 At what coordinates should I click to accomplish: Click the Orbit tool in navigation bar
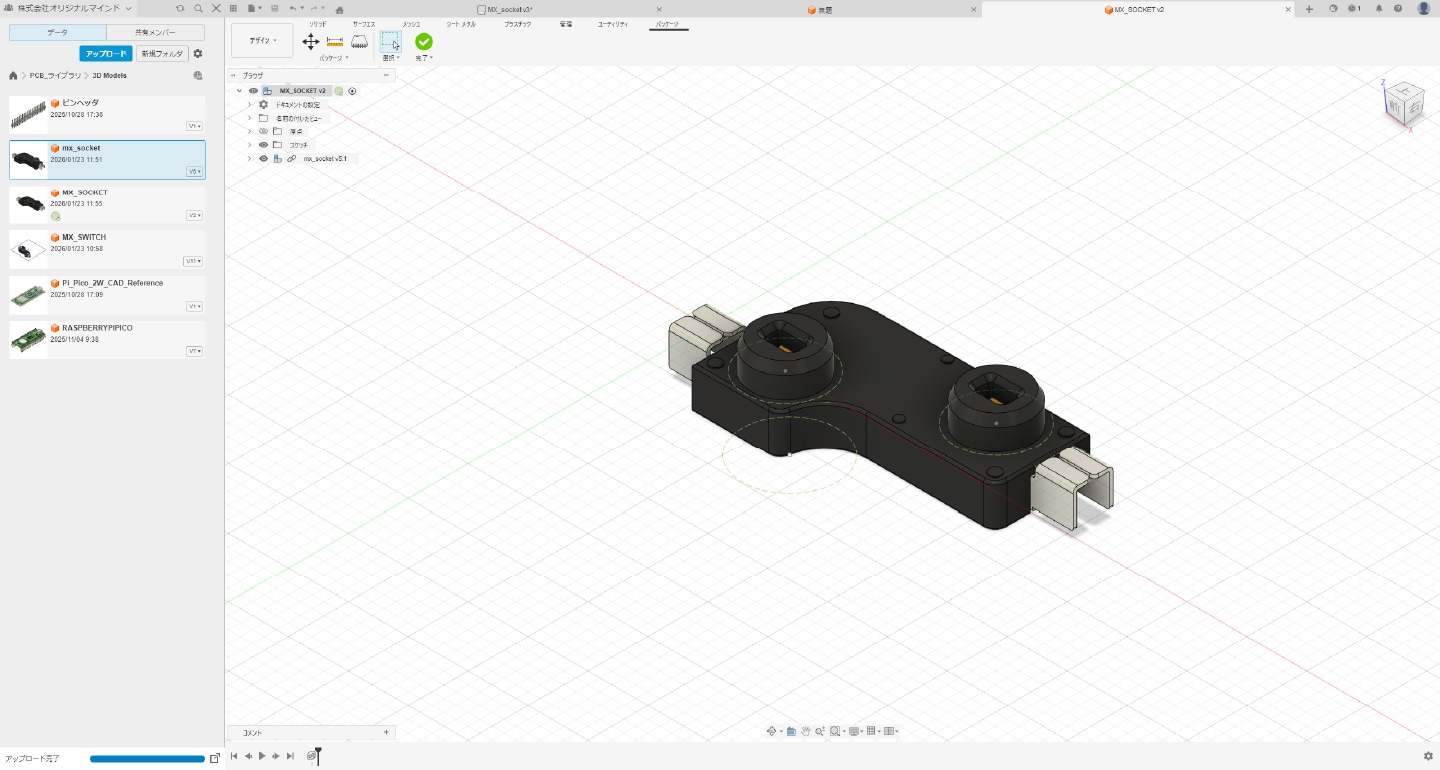point(772,731)
